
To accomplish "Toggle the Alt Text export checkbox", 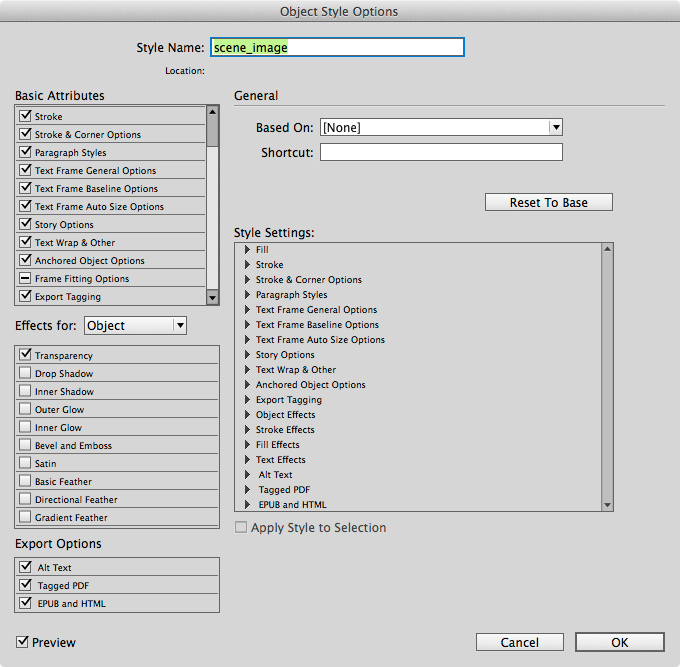I will 26,567.
